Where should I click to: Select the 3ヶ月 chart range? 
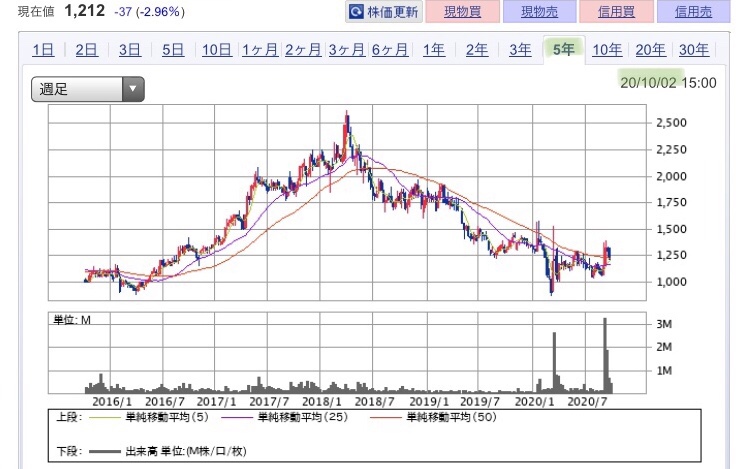(x=346, y=49)
